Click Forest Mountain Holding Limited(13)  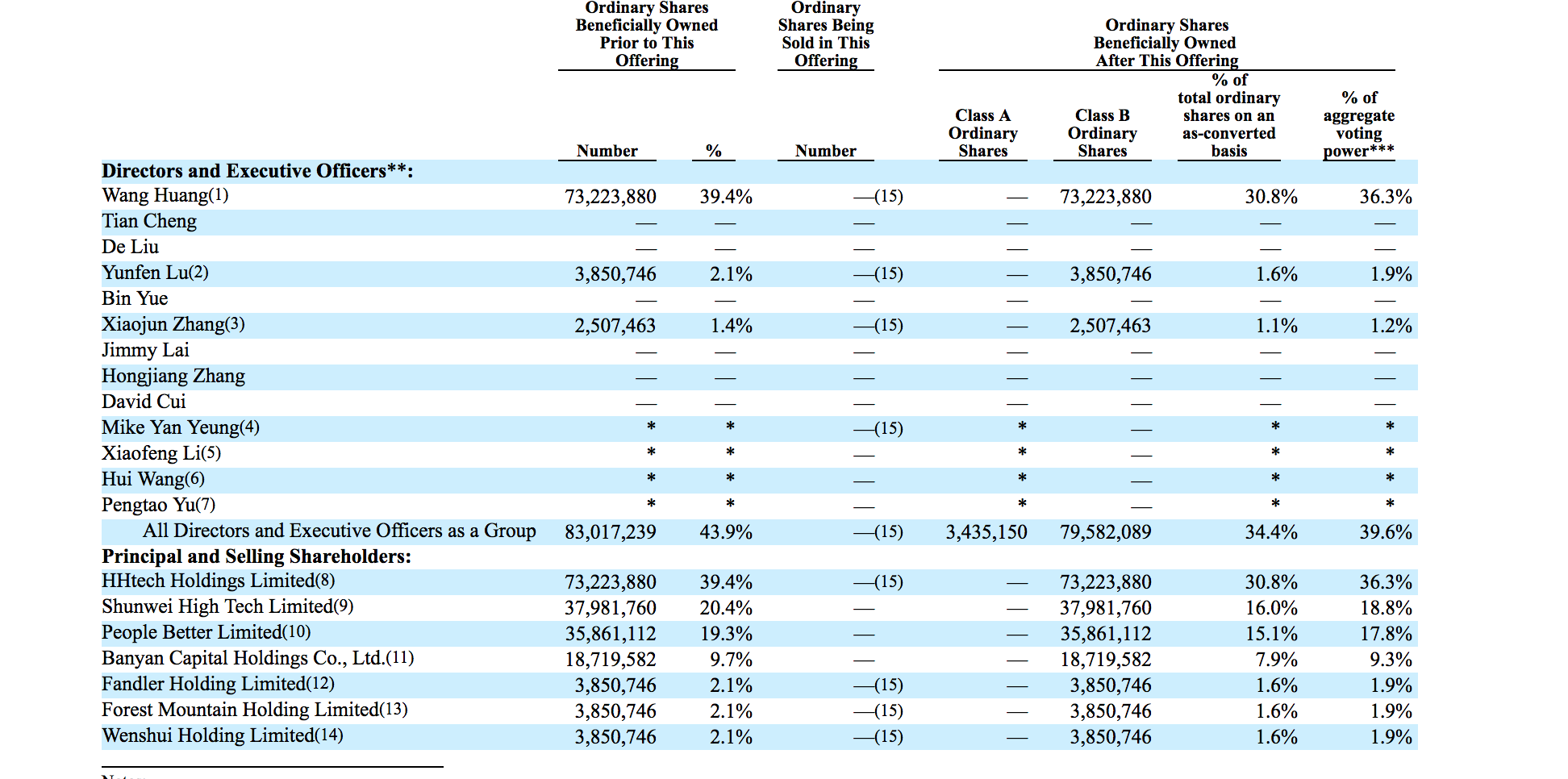click(255, 710)
